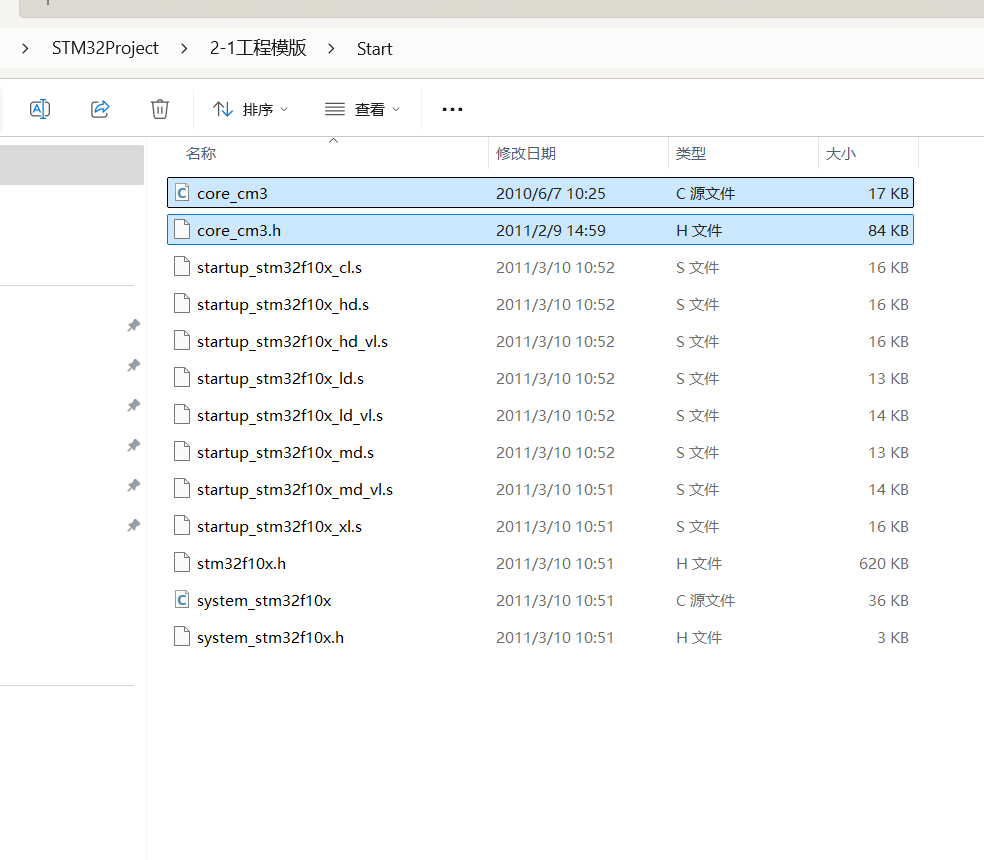Viewport: 984px width, 860px height.
Task: Expand the chevron before STM32Project
Action: [25, 48]
